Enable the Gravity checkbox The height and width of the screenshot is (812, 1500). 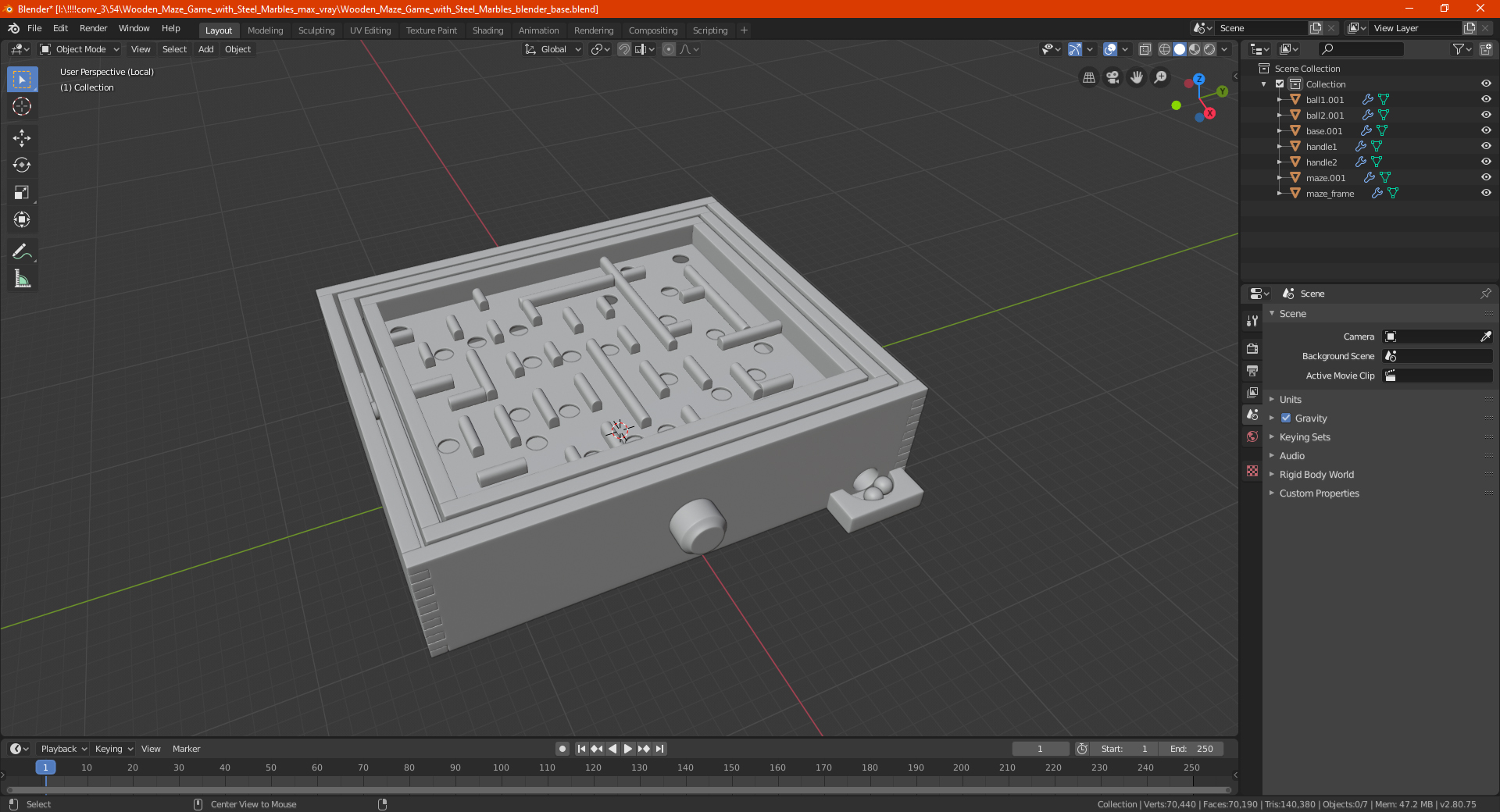(x=1286, y=418)
